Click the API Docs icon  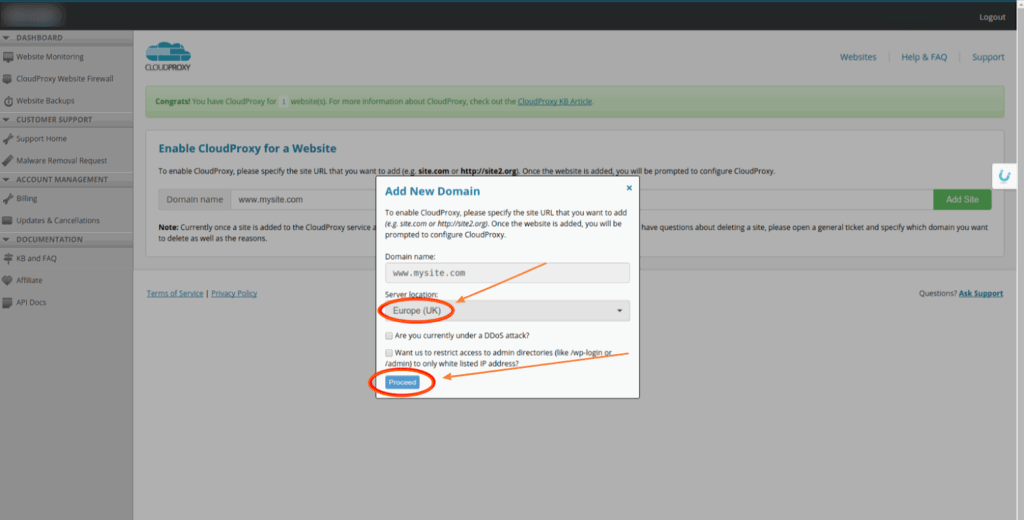point(8,302)
